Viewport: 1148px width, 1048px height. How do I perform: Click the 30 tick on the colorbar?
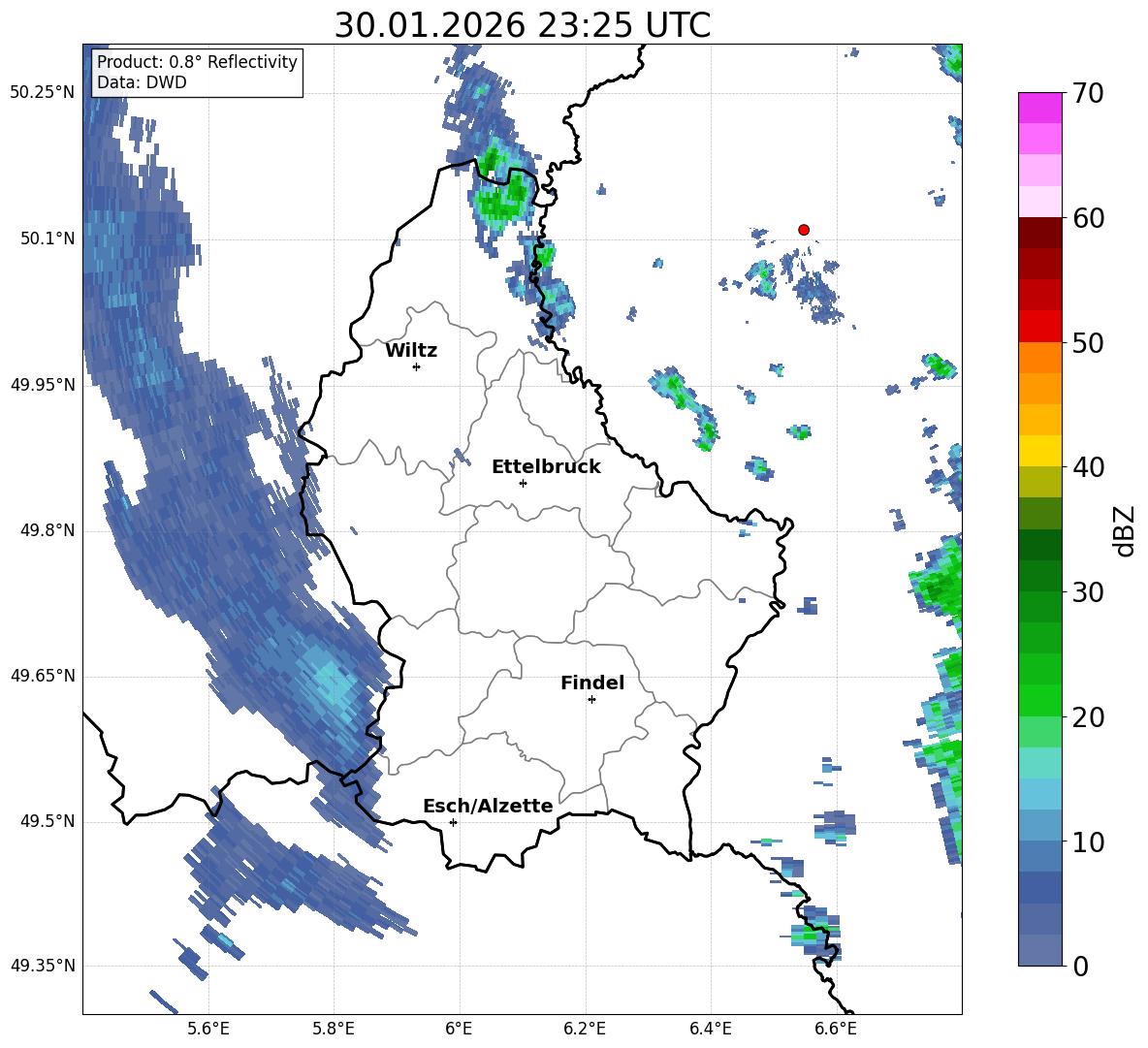pos(1087,591)
